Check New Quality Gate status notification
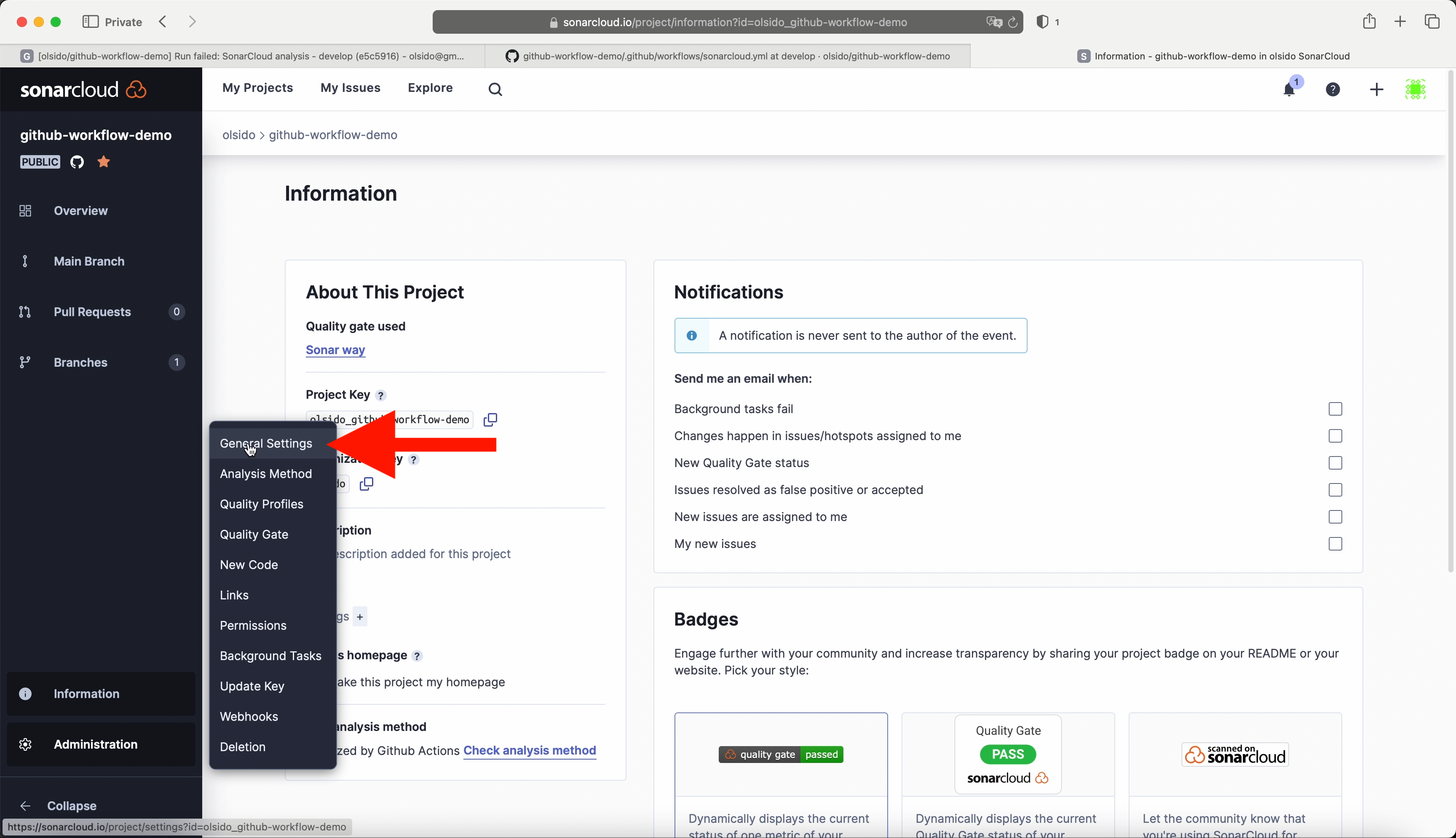This screenshot has height=838, width=1456. (1335, 463)
